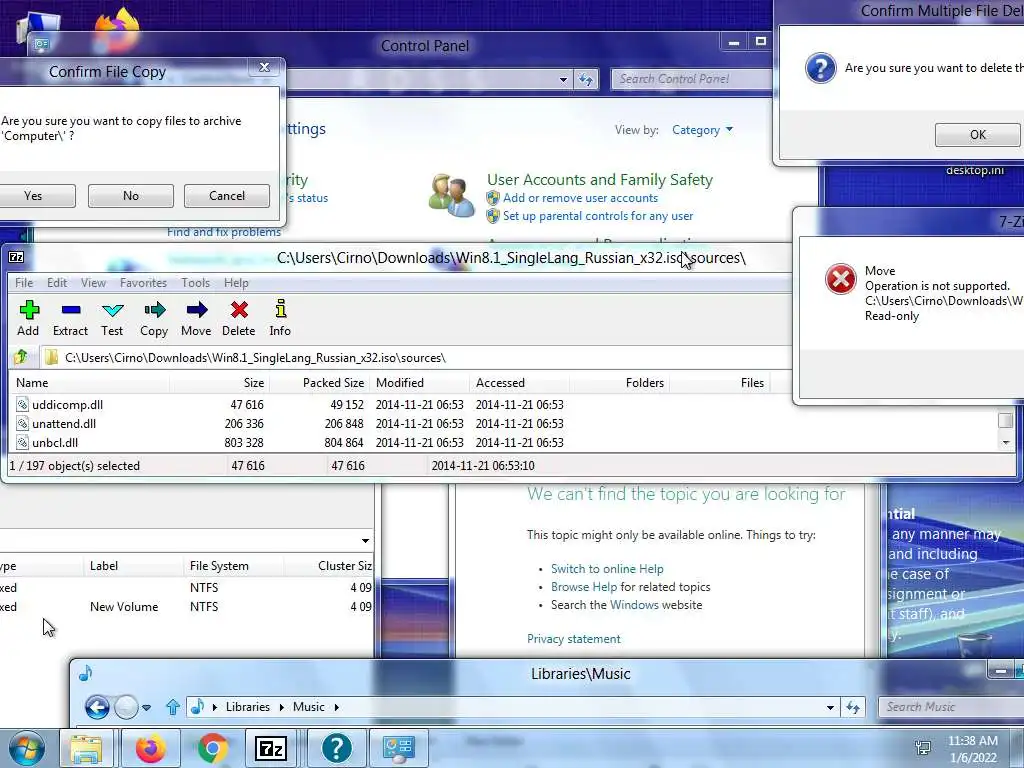Go up one folder in 7-Zip
1024x768 pixels.
click(21, 357)
